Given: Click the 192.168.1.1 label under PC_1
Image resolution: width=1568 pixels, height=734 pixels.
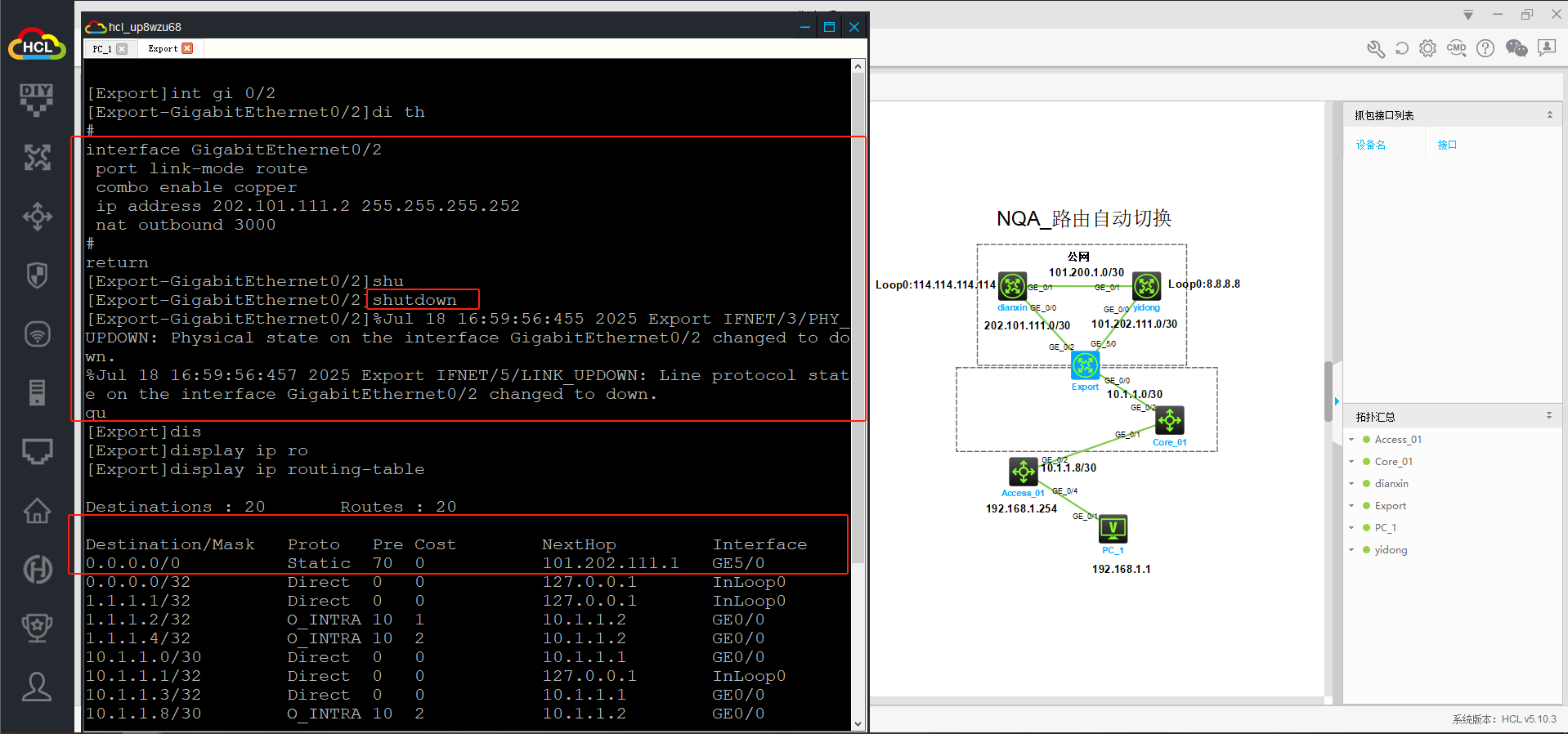Looking at the screenshot, I should [1121, 569].
